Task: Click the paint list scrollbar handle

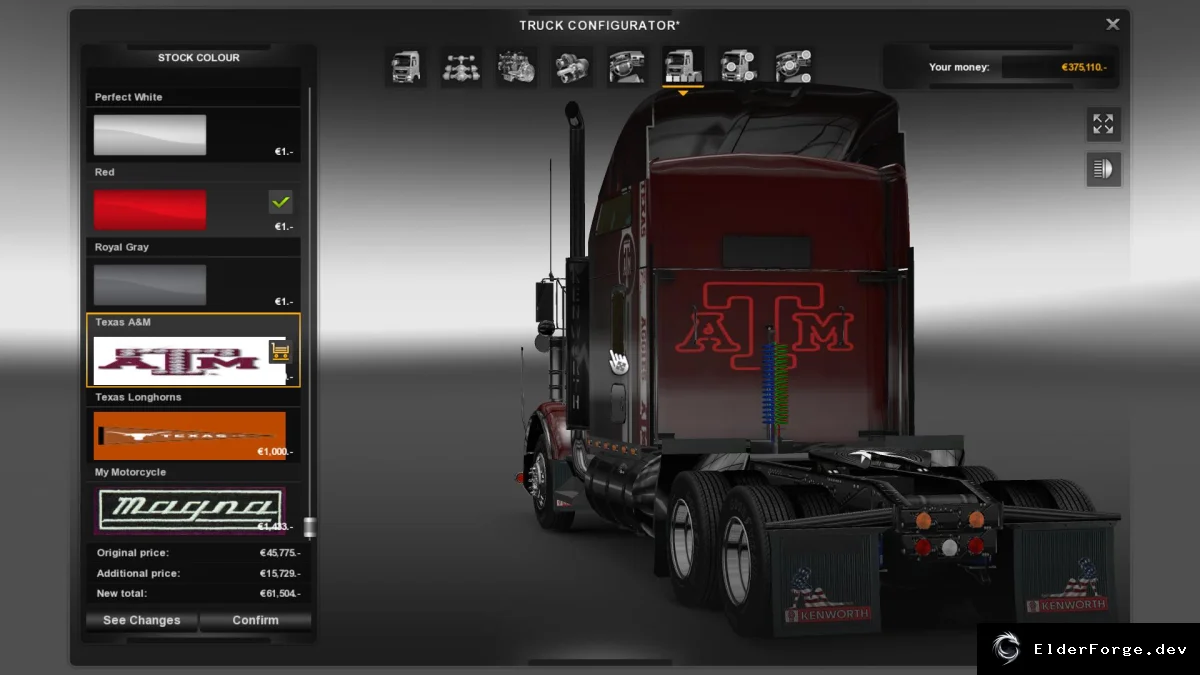Action: click(310, 527)
